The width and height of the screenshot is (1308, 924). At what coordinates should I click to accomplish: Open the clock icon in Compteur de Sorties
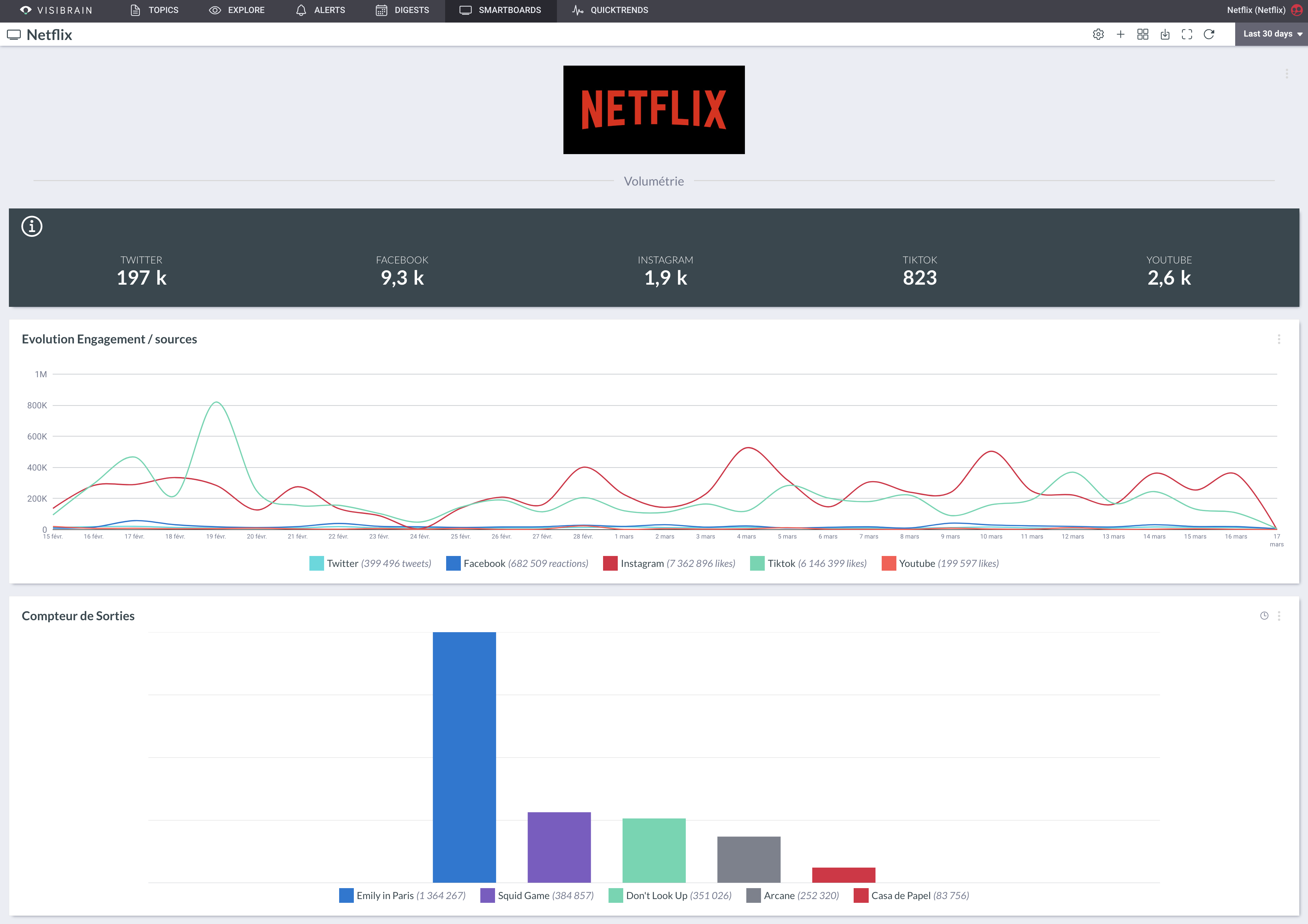point(1264,615)
